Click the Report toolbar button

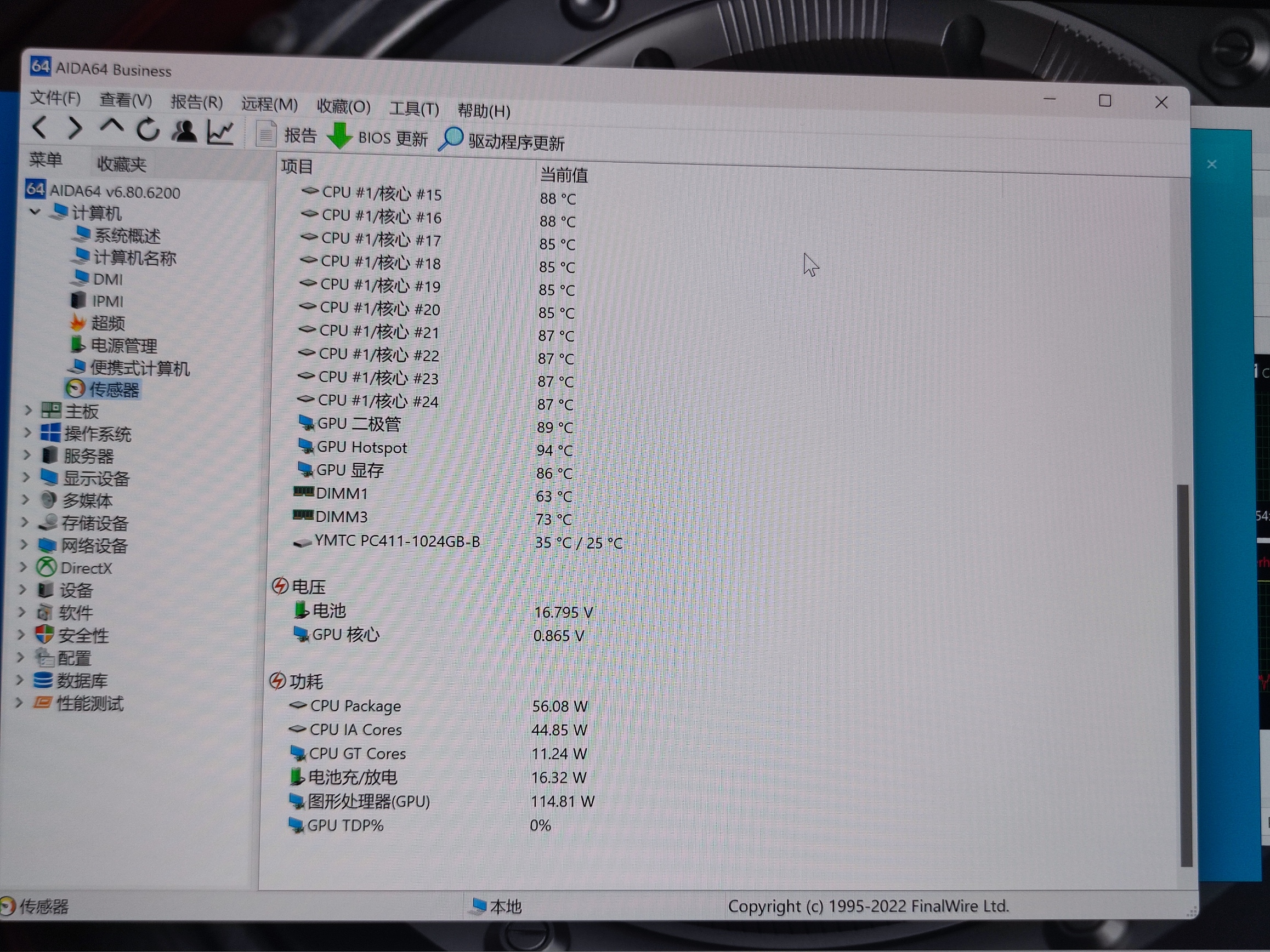click(286, 135)
